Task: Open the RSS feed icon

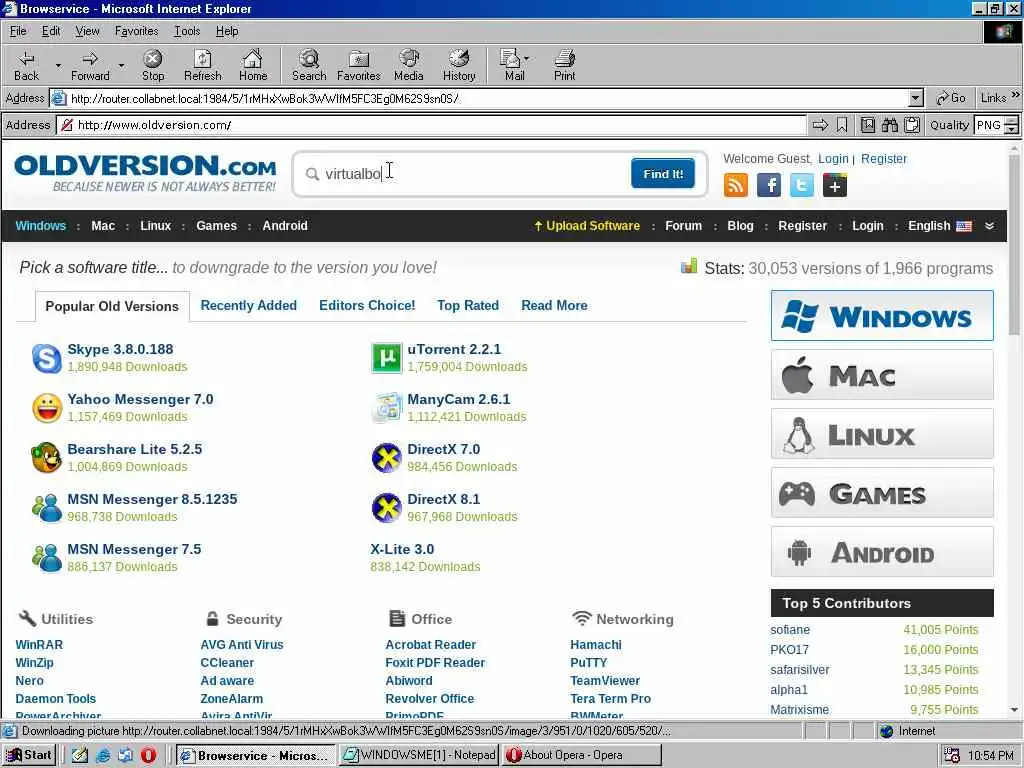Action: pos(736,185)
